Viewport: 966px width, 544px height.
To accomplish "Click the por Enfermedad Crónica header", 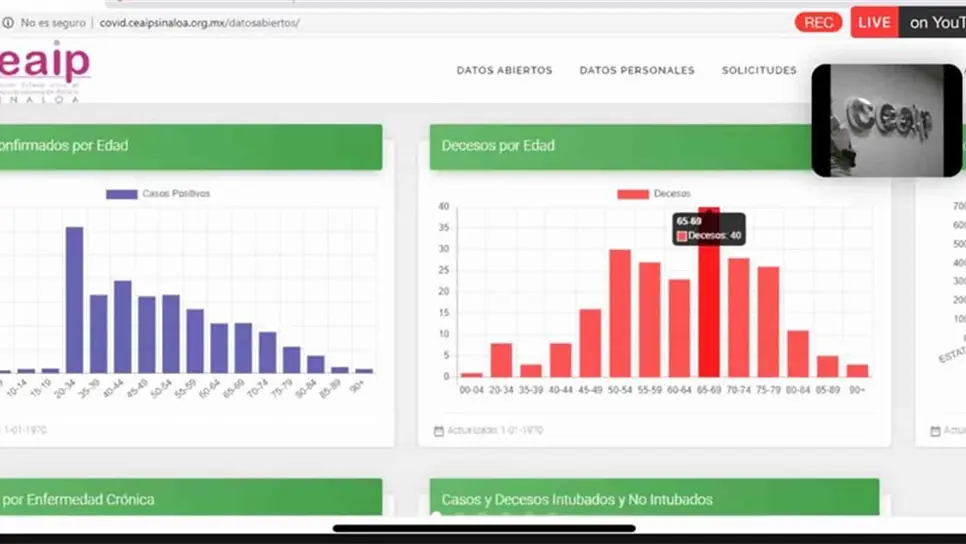I will click(190, 498).
